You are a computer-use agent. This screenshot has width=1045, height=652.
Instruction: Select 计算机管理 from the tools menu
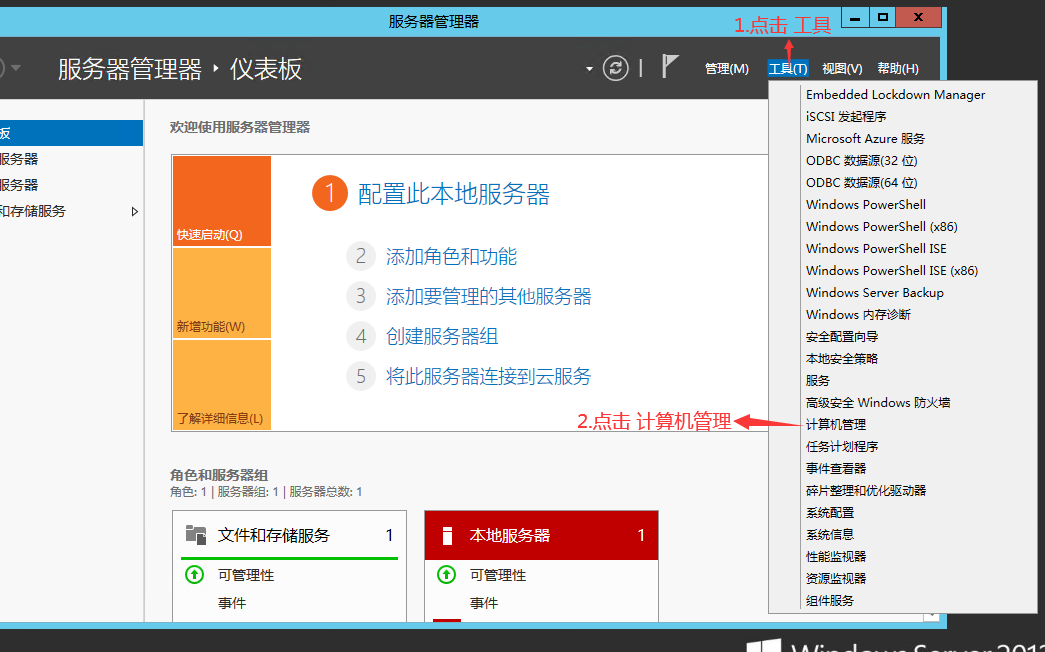coord(836,425)
